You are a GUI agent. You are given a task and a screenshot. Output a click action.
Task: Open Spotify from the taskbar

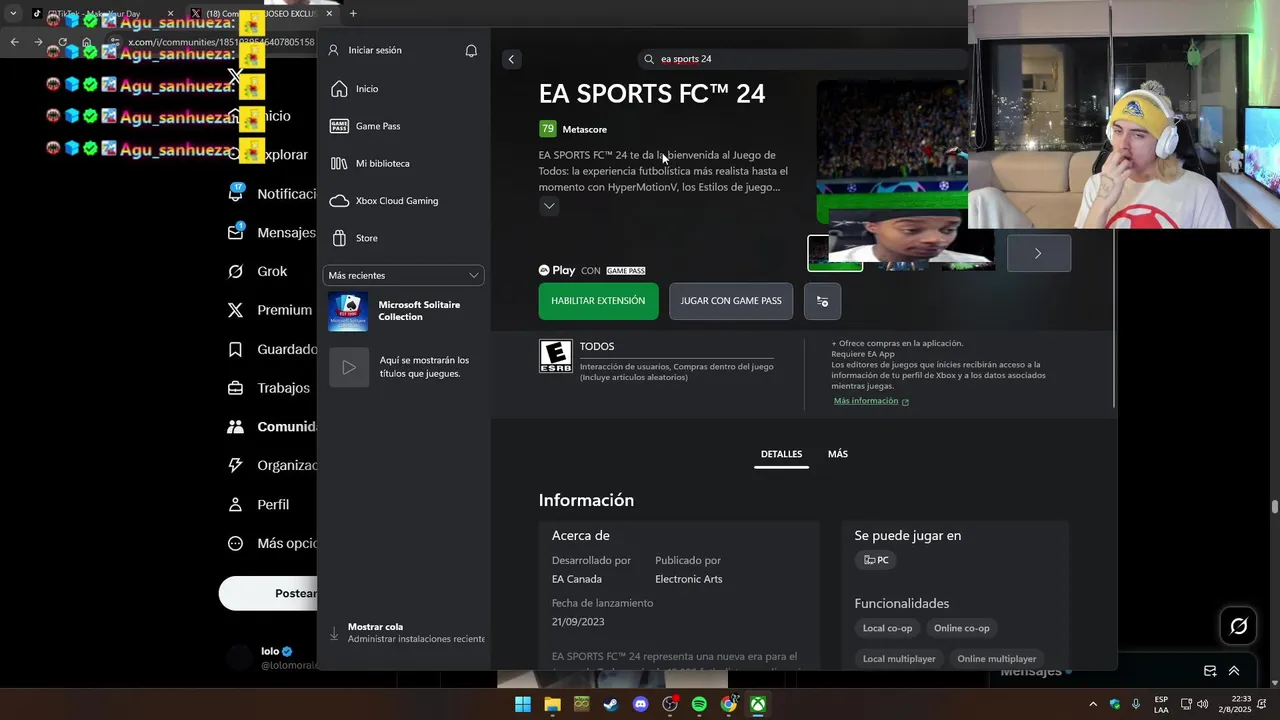pyautogui.click(x=699, y=704)
